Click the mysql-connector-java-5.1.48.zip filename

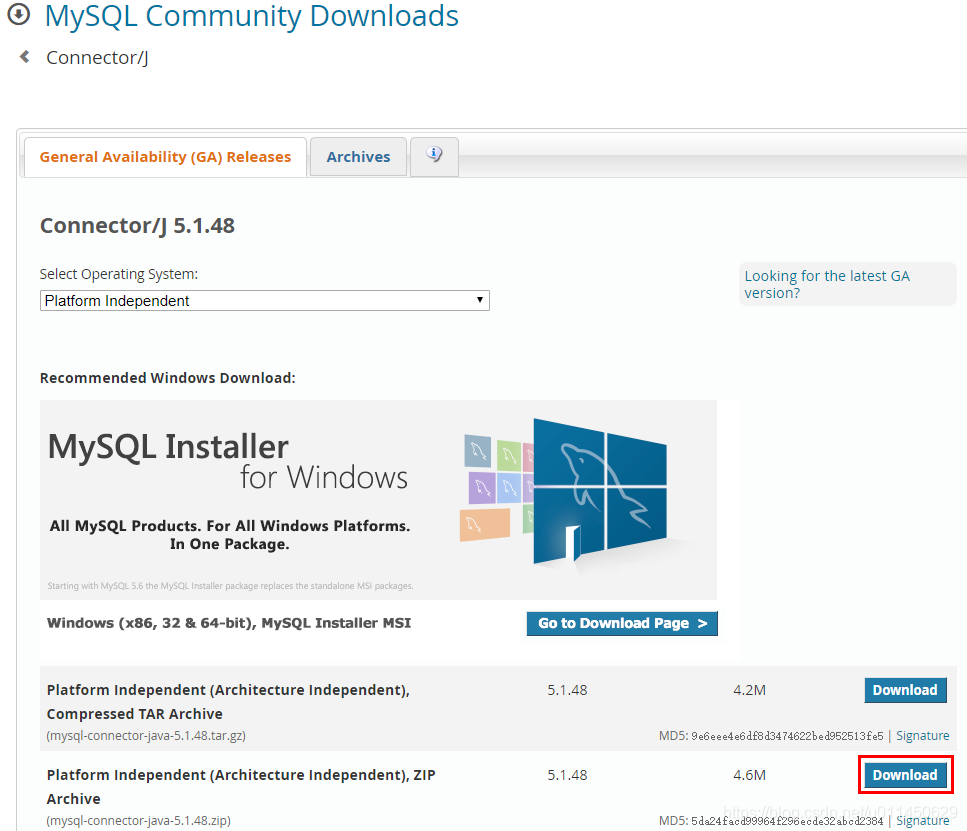[139, 821]
